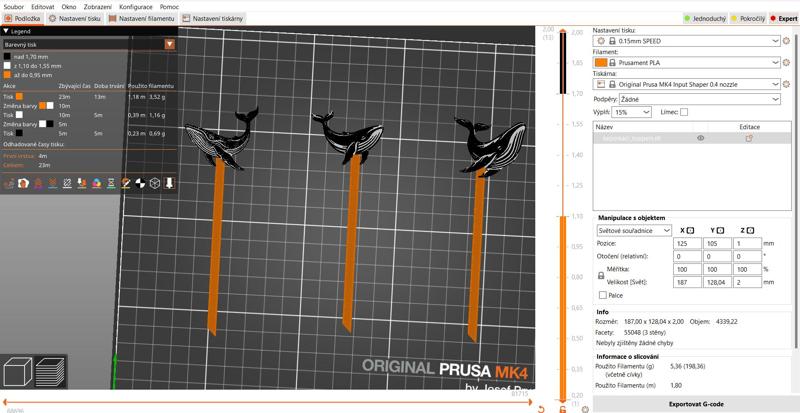Screen dimensions: 800x413
Task: Toggle Seams icon in legend toolbar
Action: pos(67,183)
